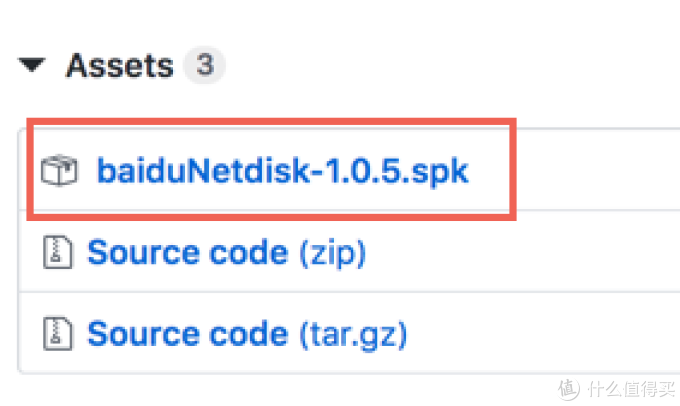Click empty space in the zip row
Screen dimensions: 680x406
pyautogui.click(x=520, y=252)
